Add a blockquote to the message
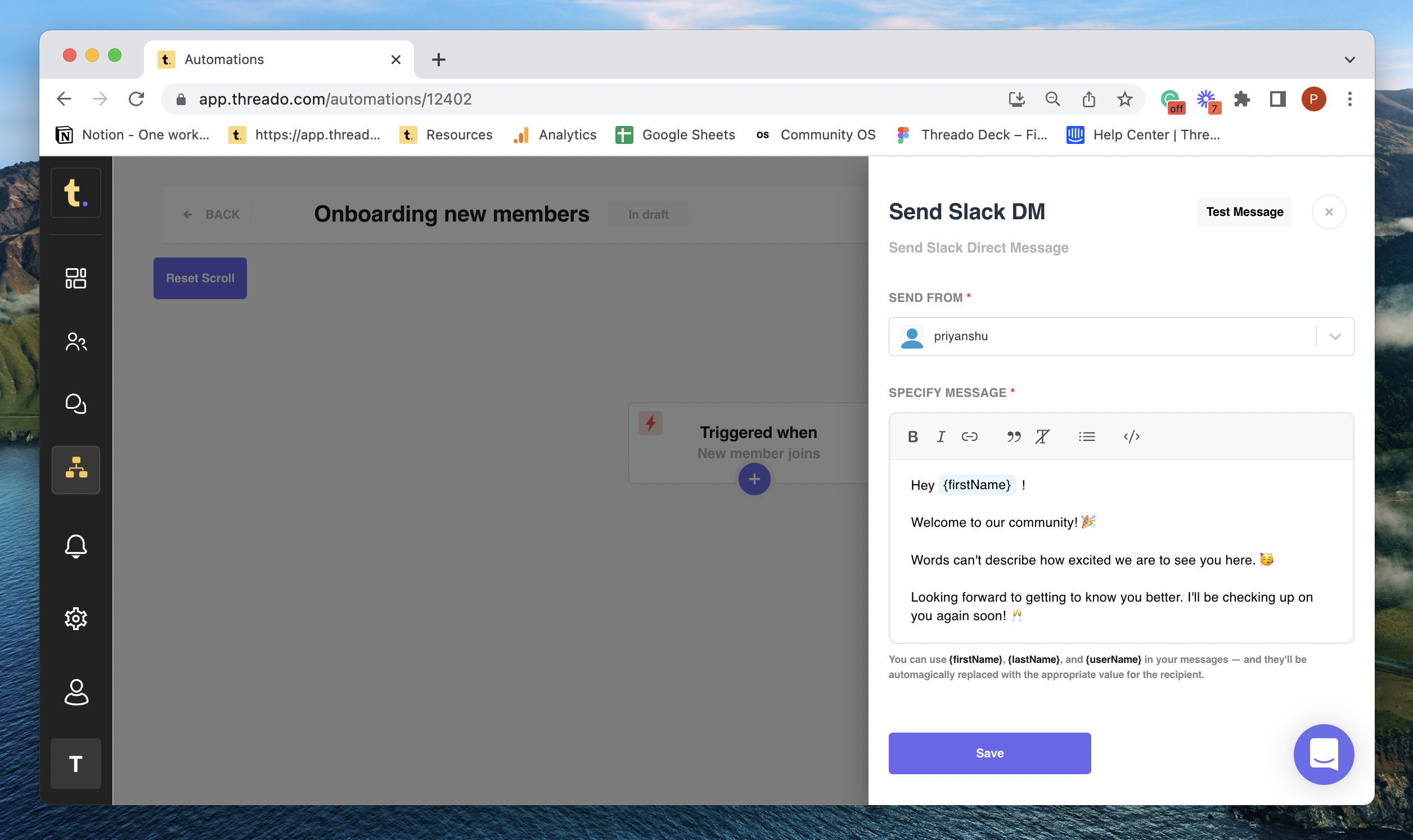Viewport: 1413px width, 840px height. [x=1013, y=436]
